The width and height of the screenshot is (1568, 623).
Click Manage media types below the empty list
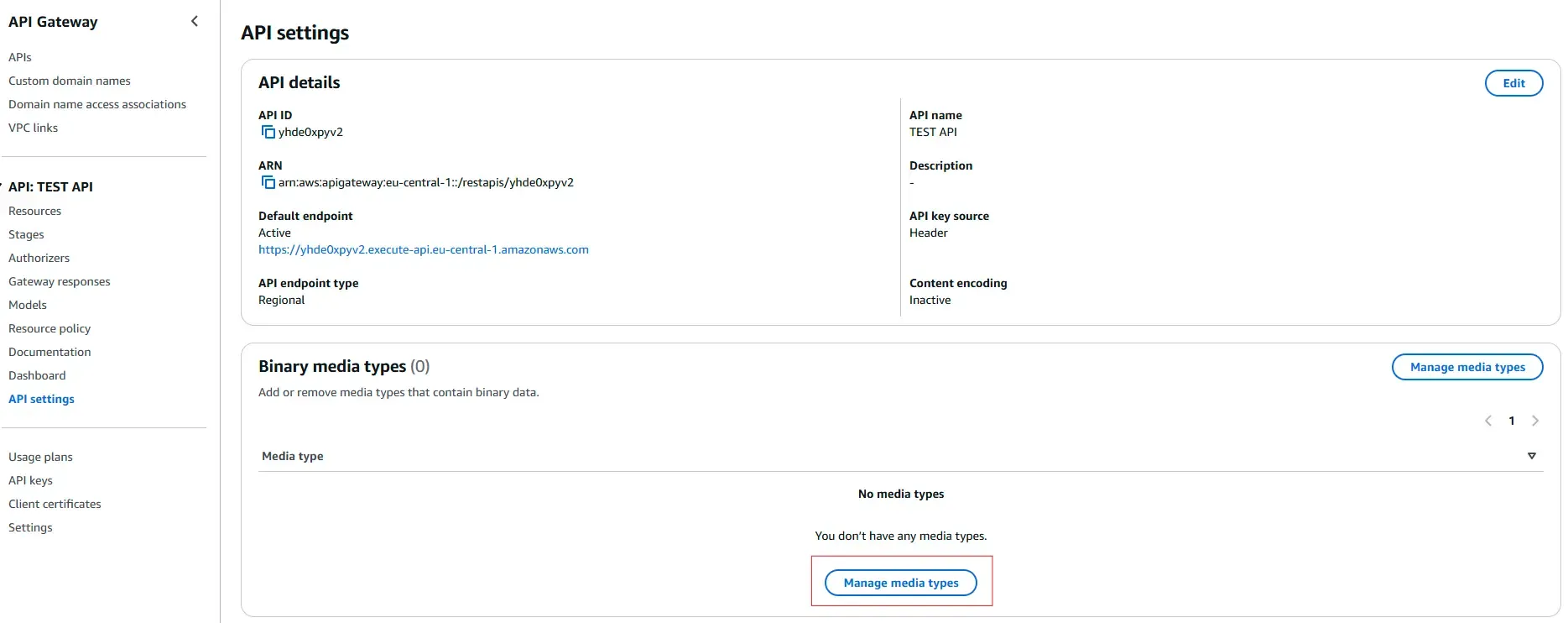[900, 582]
